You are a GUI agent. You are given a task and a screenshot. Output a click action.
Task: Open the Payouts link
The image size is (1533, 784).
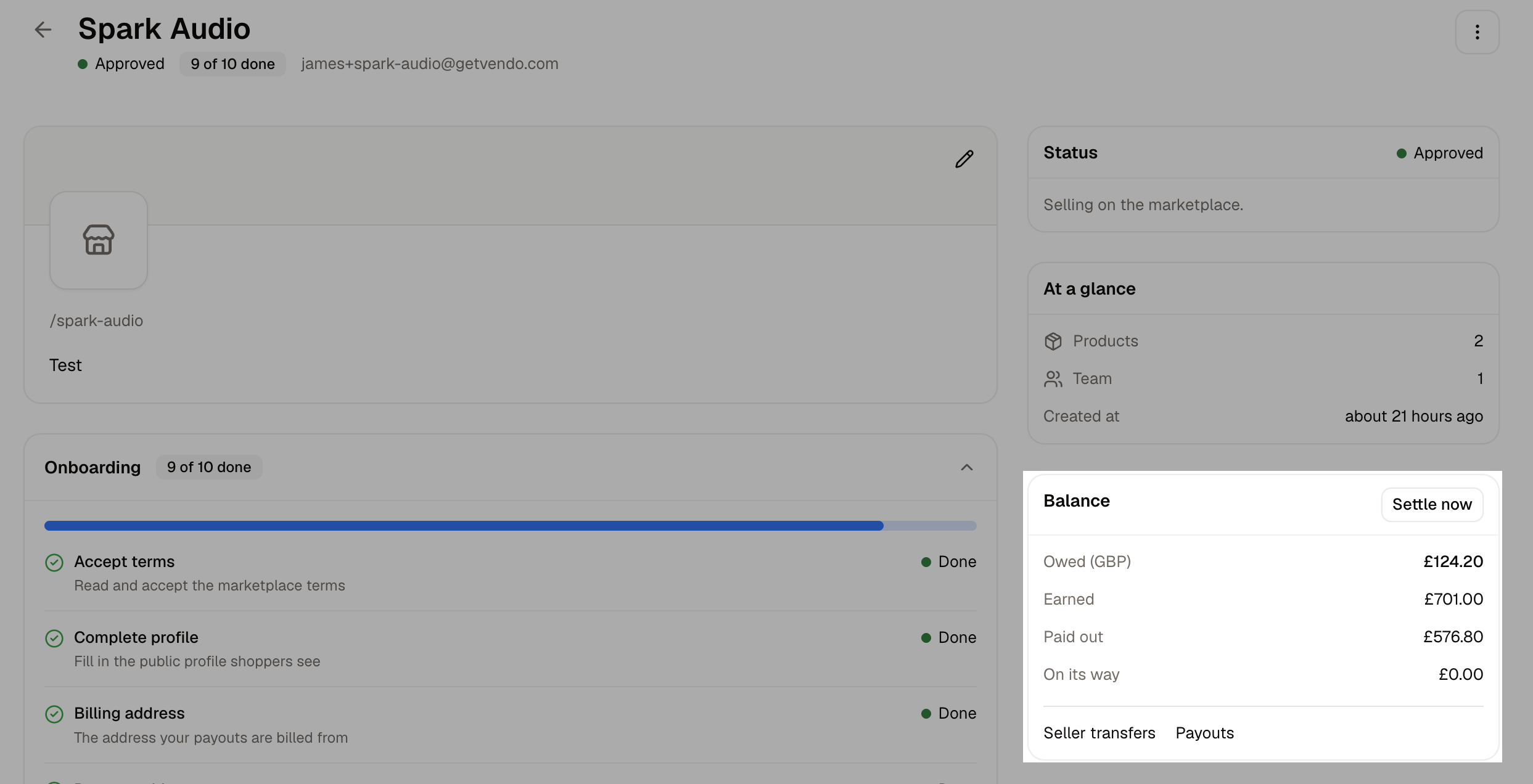[1205, 733]
